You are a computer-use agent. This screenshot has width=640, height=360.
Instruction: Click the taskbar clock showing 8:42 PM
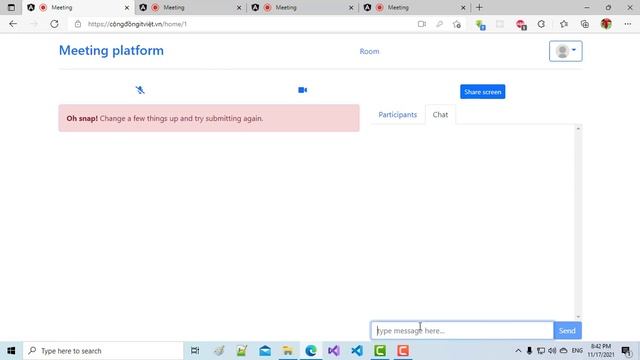601,351
